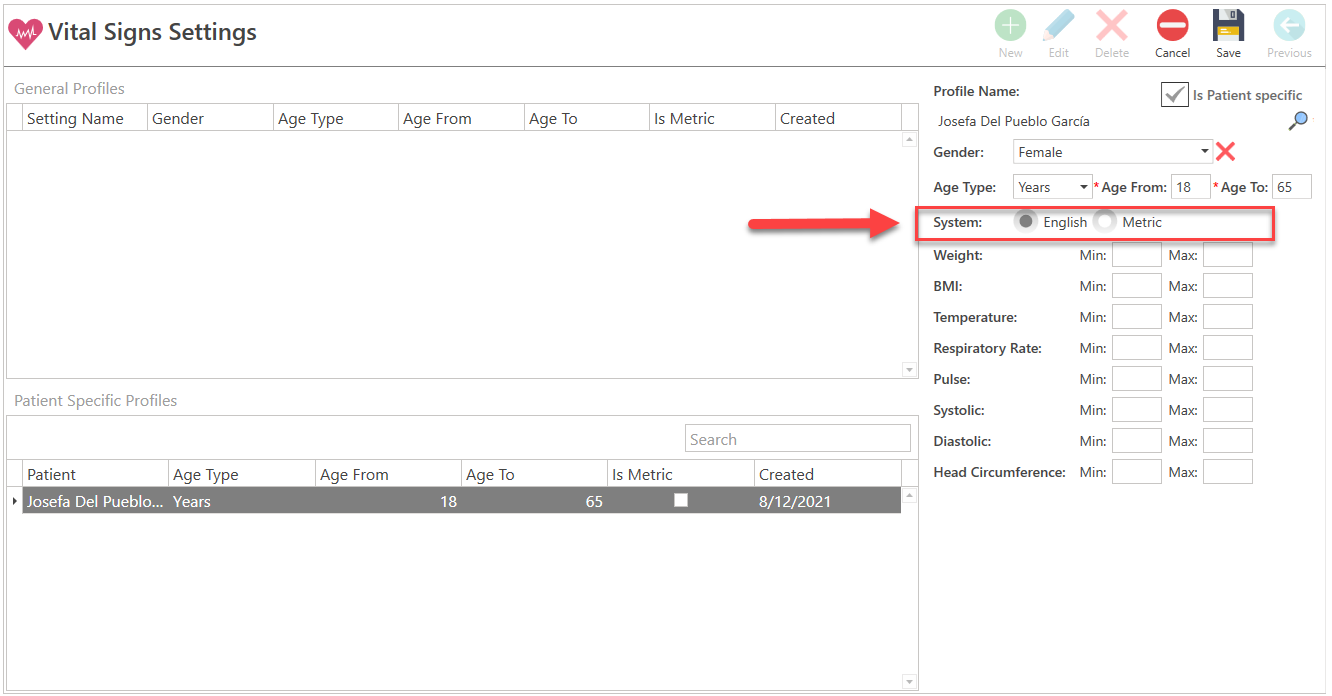Click the Diastolic Max field

coord(1228,441)
